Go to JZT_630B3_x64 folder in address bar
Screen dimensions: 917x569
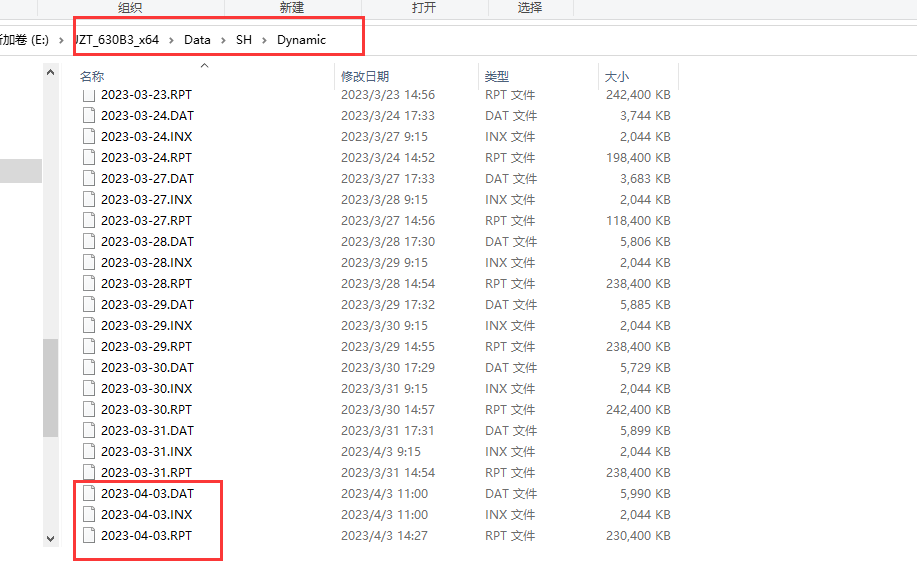pos(118,40)
